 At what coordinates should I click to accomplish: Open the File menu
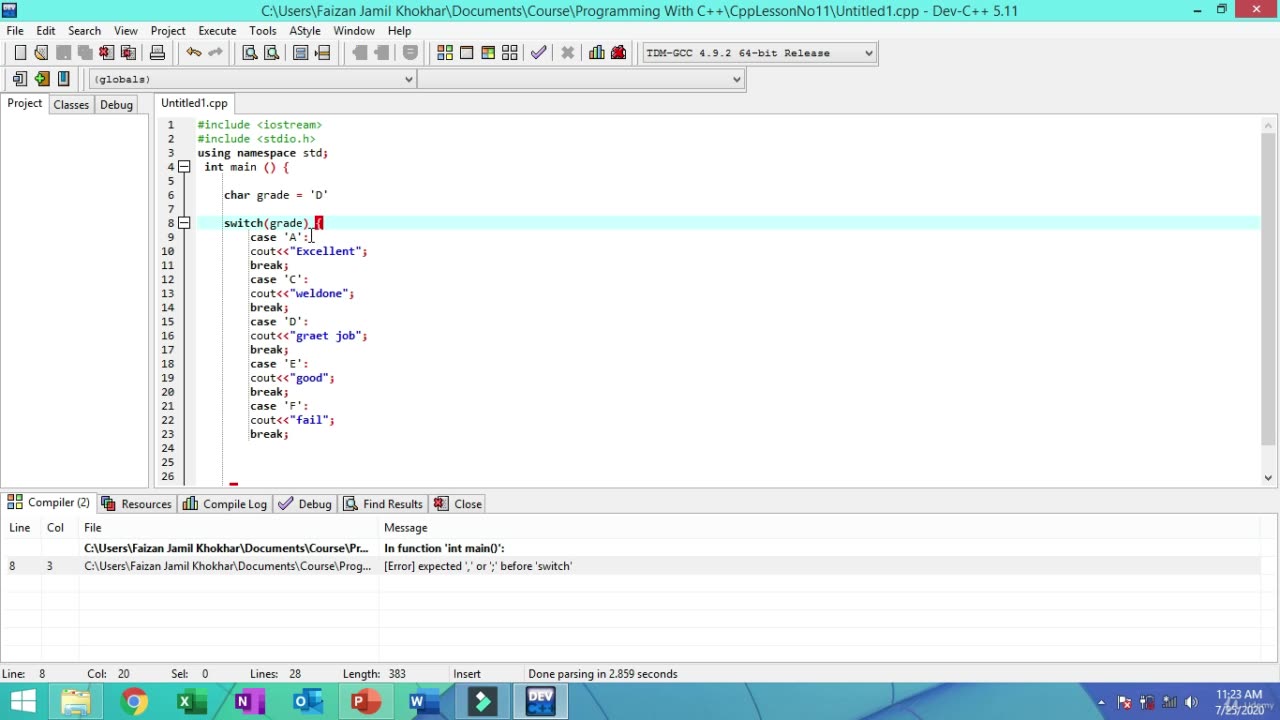[15, 31]
